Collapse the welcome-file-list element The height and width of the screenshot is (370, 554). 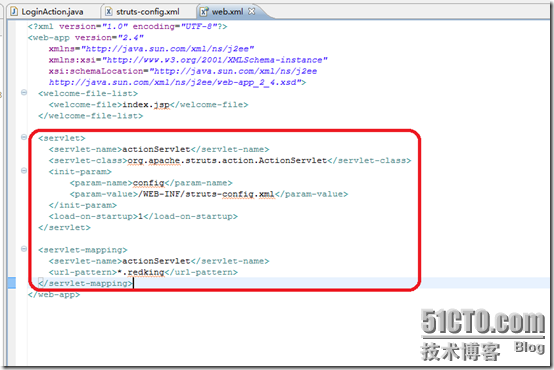coord(24,93)
